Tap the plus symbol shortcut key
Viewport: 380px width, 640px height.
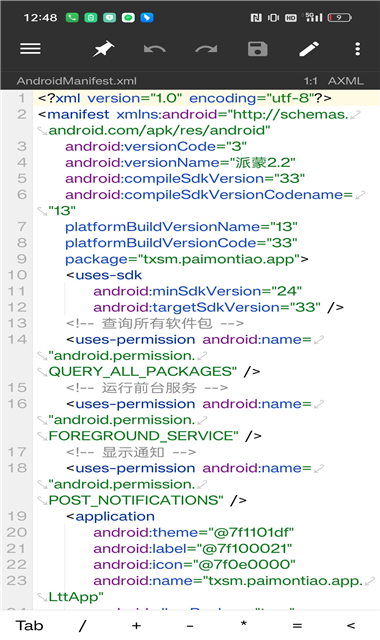[x=136, y=625]
